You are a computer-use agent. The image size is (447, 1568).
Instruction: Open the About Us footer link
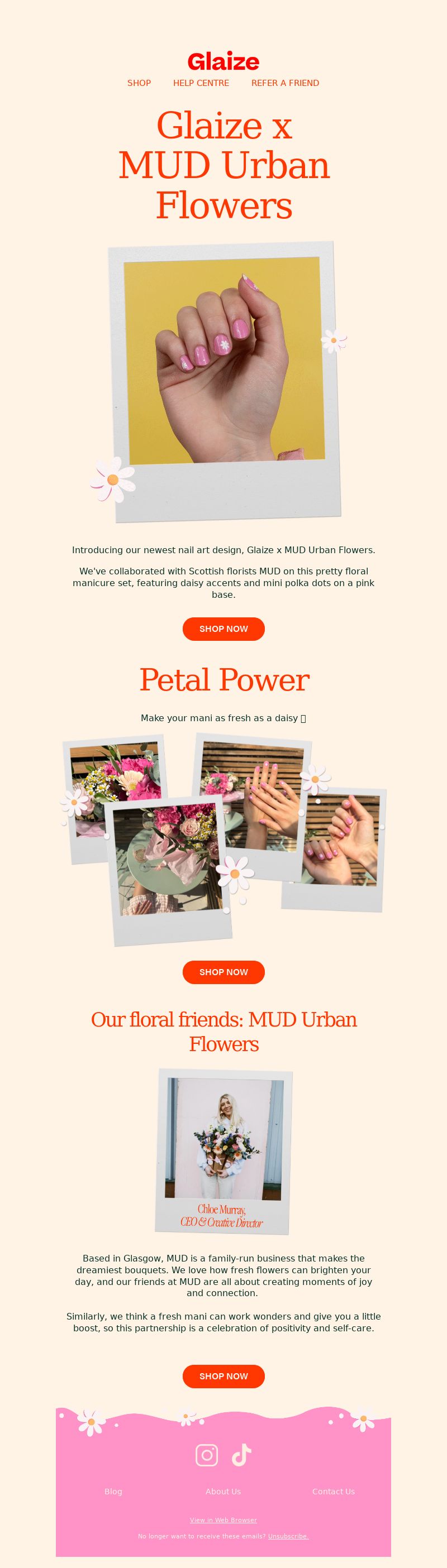[223, 1492]
